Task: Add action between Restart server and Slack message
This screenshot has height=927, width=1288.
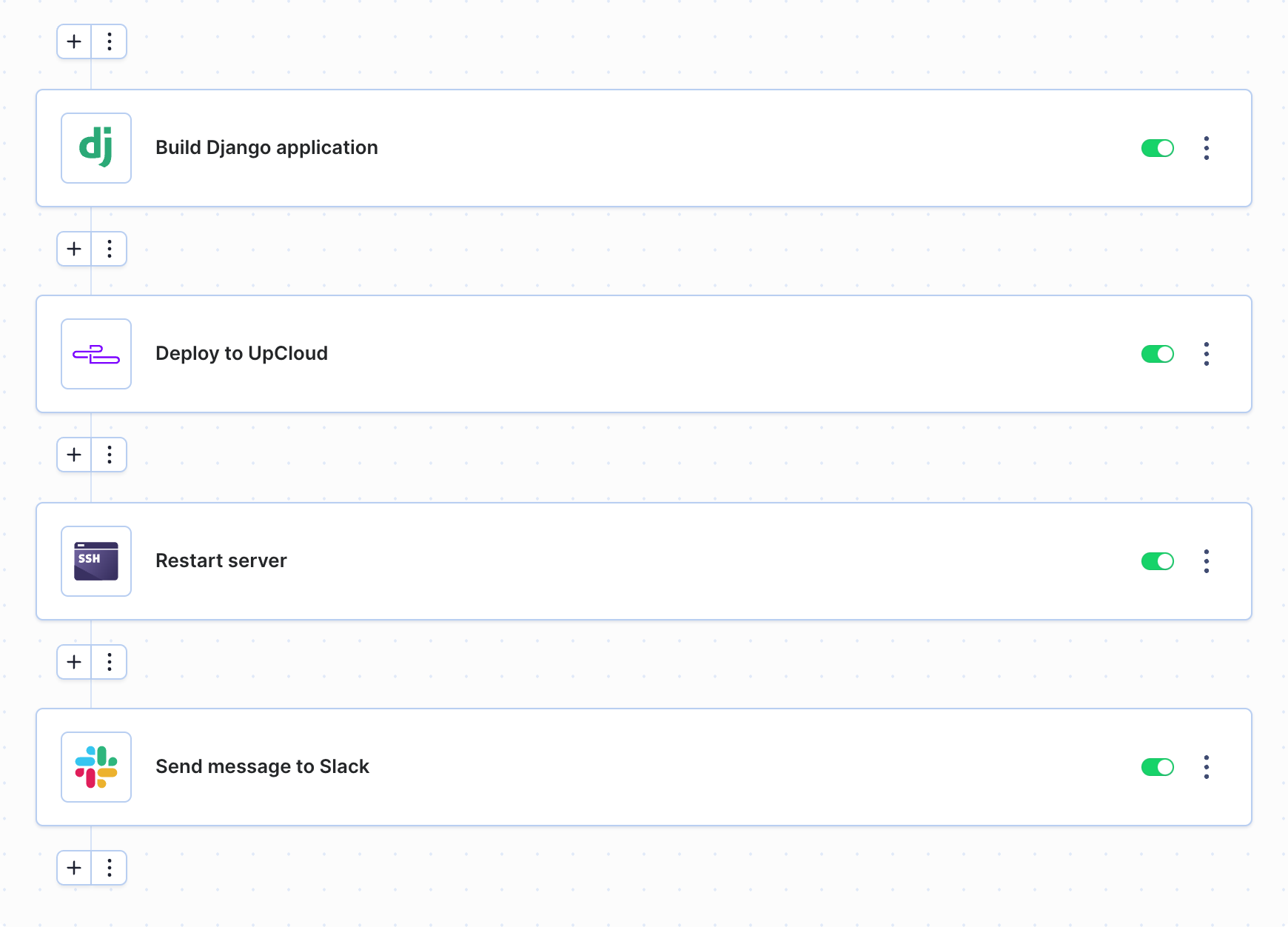Action: tap(74, 662)
